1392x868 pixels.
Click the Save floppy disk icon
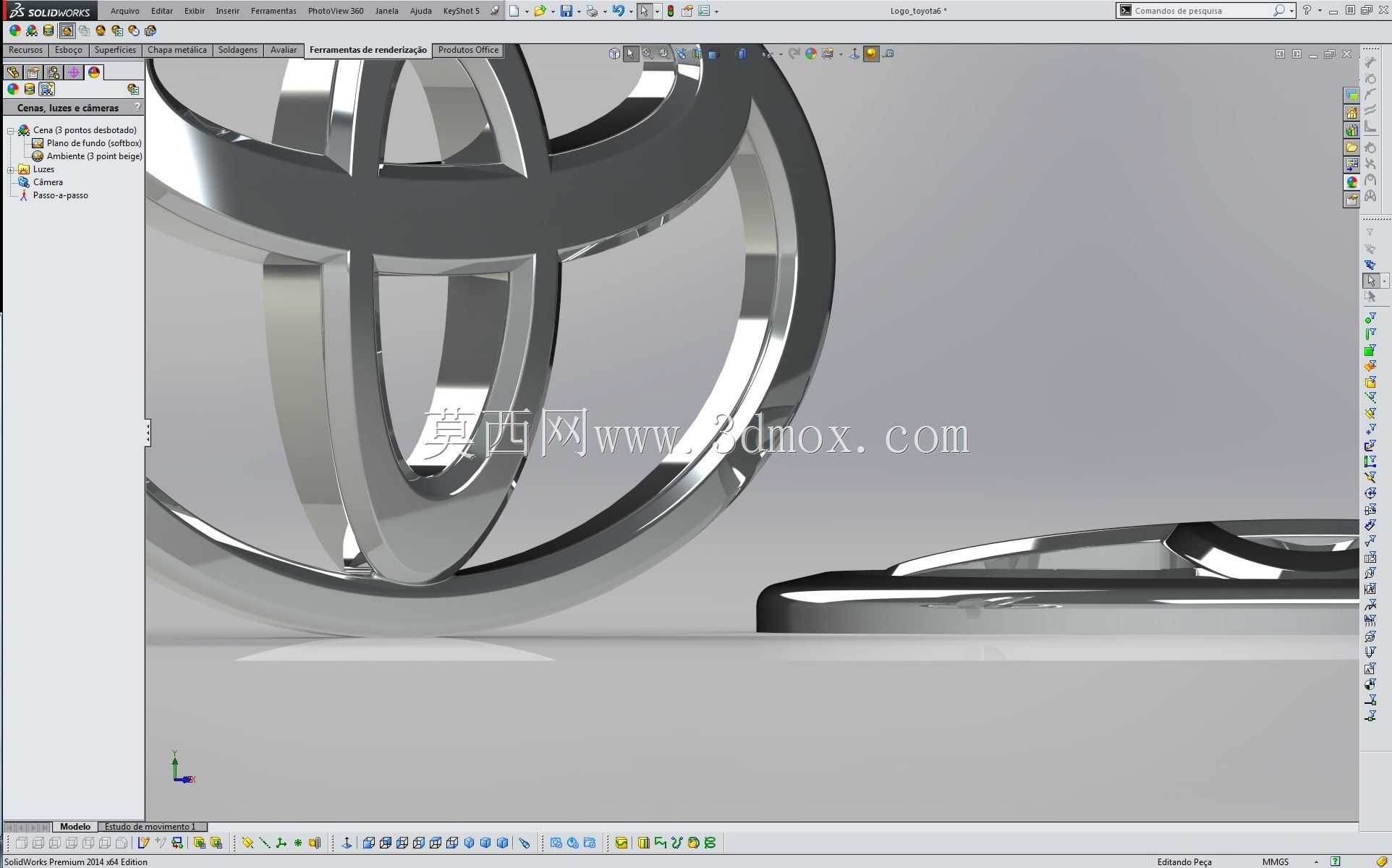coord(566,11)
